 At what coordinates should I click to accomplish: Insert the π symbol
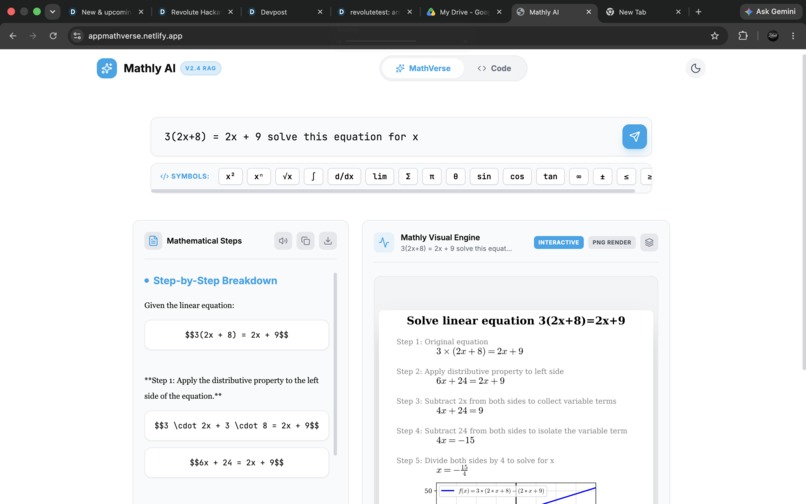(432, 176)
